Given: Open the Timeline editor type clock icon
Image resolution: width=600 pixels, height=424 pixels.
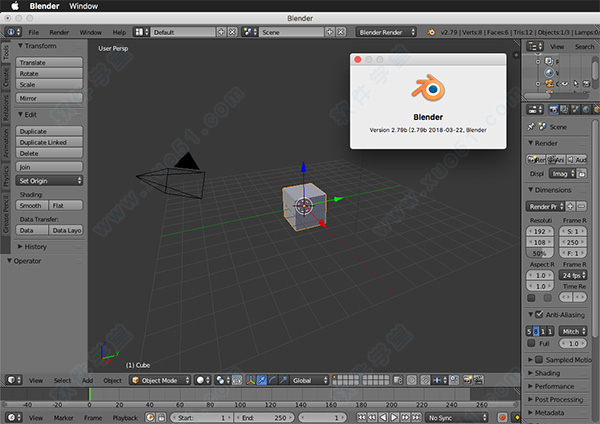Looking at the screenshot, I should click(x=14, y=417).
